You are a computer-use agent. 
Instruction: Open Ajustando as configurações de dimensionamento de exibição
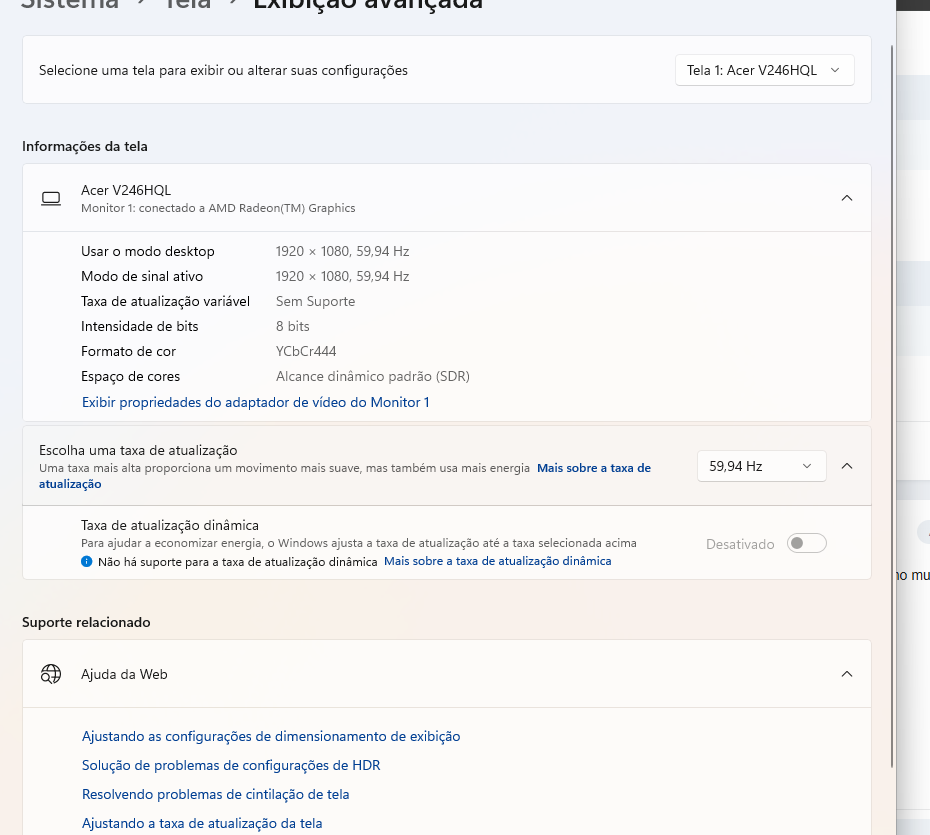point(271,736)
